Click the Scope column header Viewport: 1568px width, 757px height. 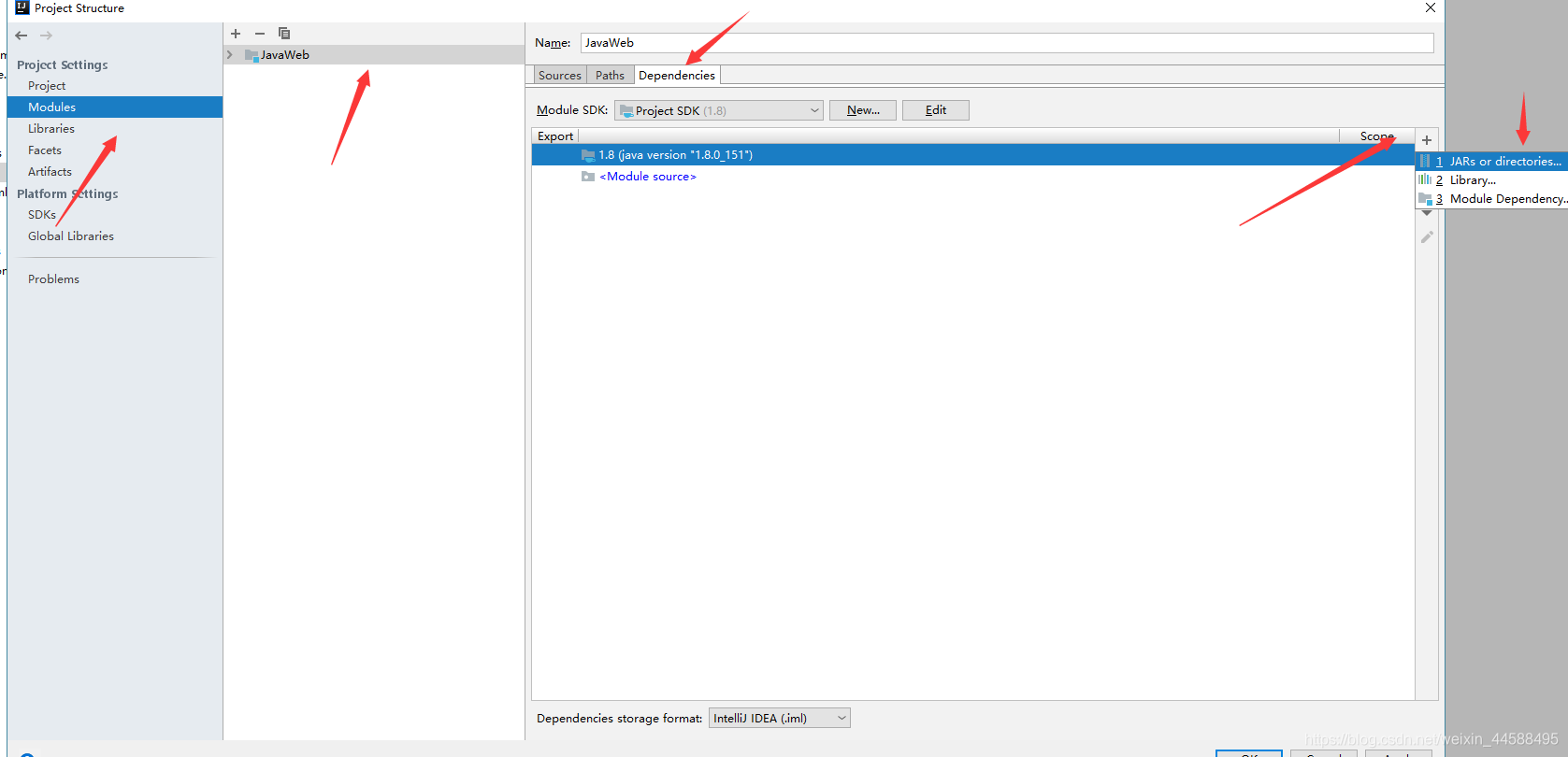[1376, 136]
